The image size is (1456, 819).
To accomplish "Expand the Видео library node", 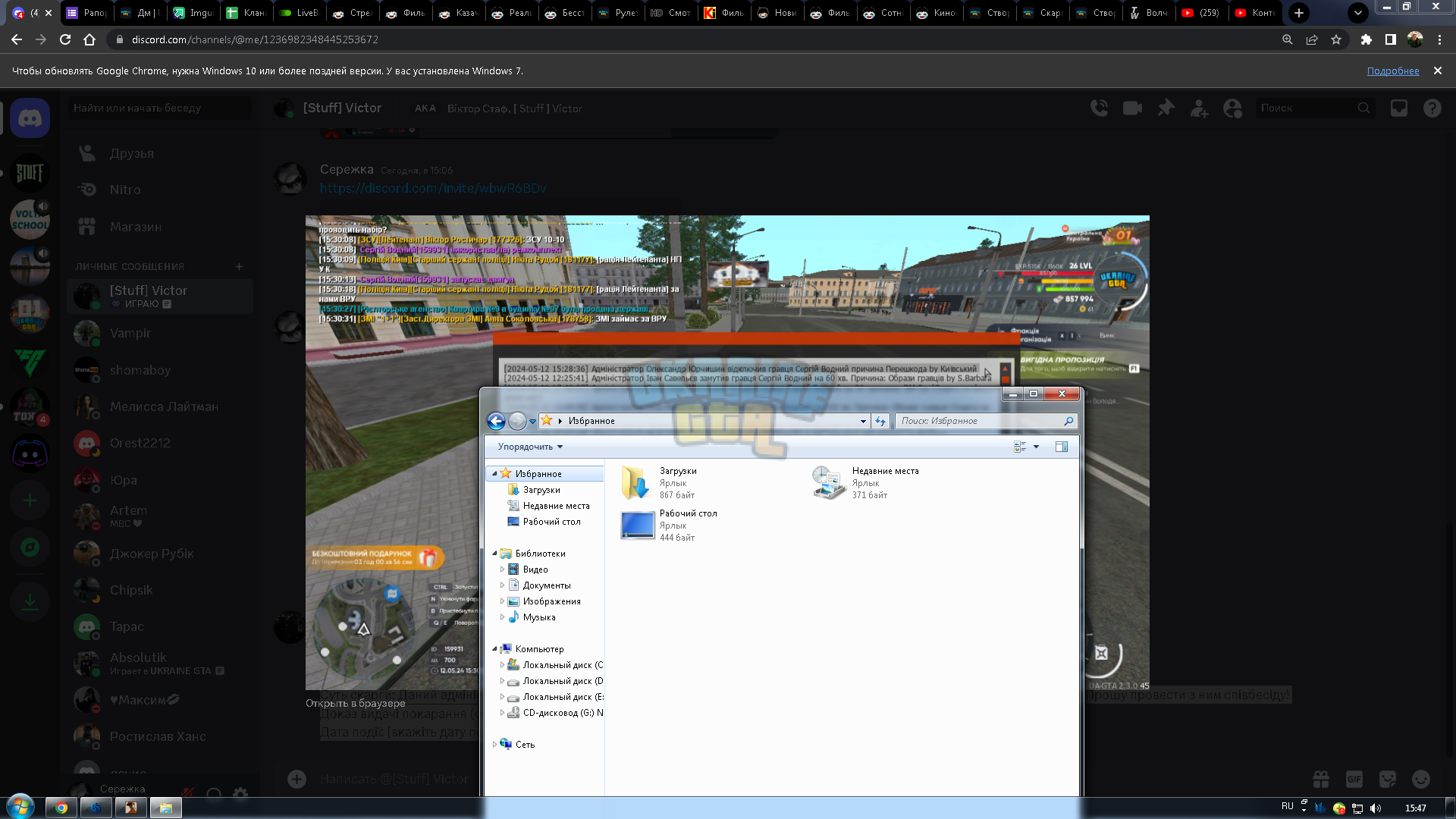I will tap(502, 570).
